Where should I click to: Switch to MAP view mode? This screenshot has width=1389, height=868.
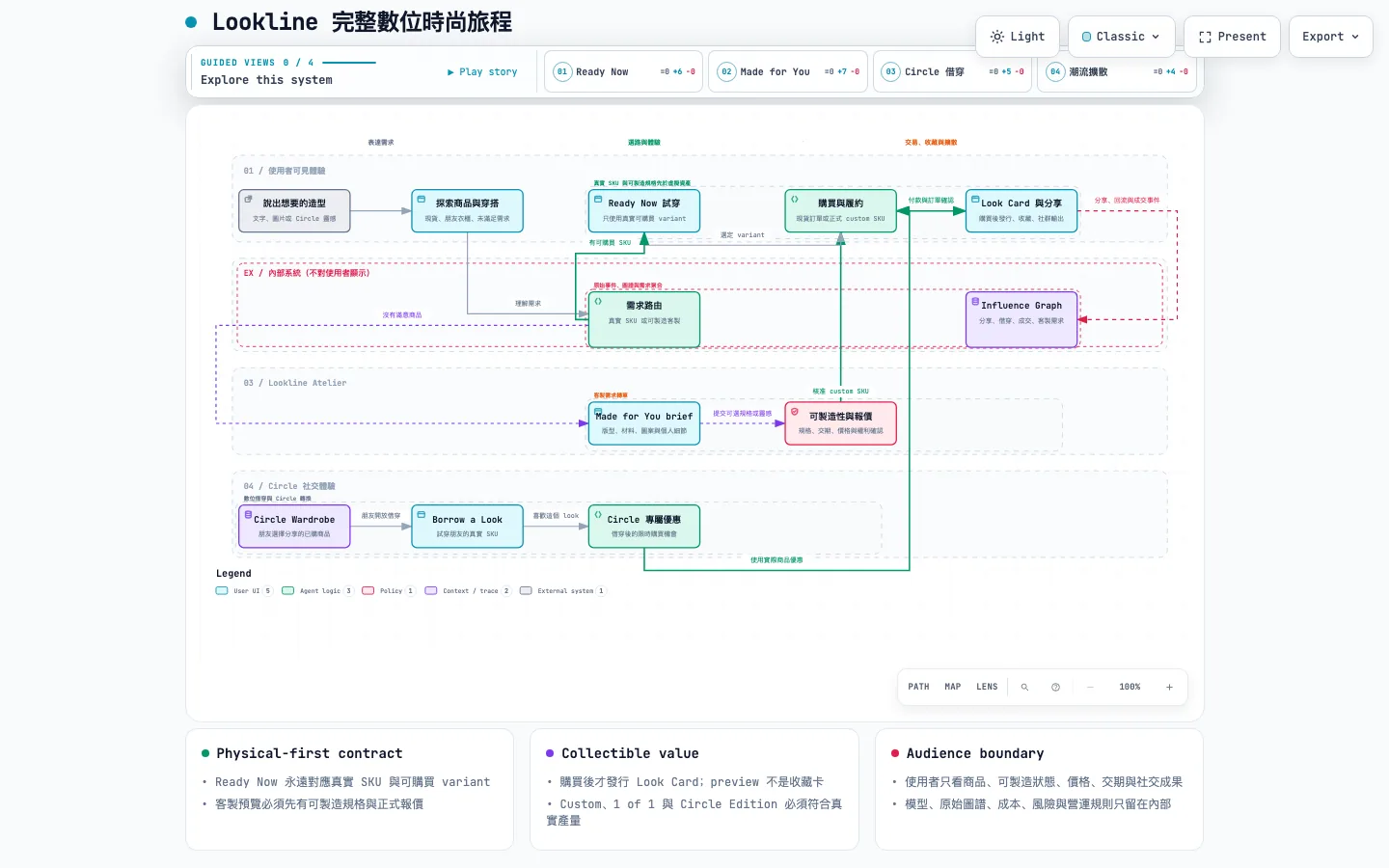click(x=953, y=687)
